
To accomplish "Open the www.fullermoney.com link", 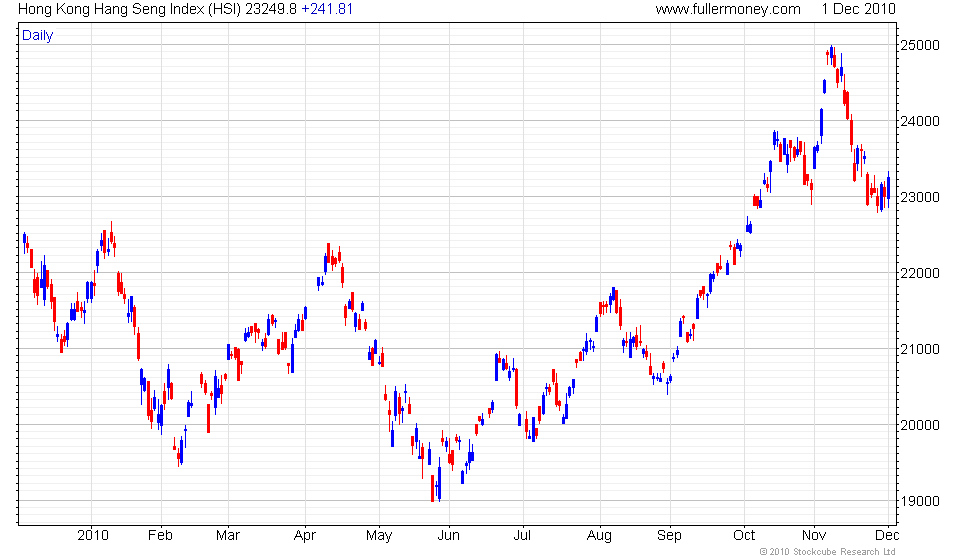I will click(x=728, y=9).
